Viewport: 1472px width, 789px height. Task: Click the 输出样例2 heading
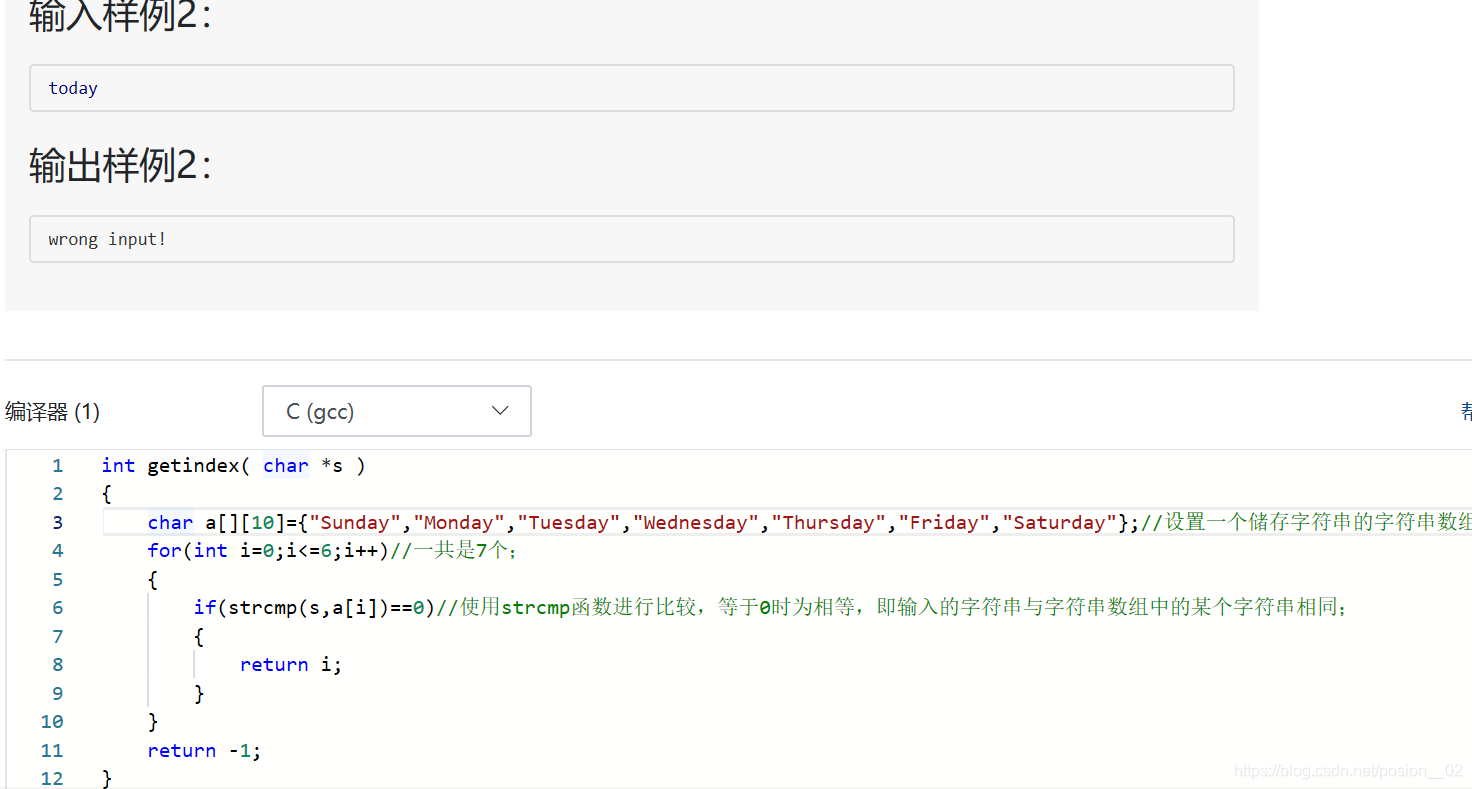(x=121, y=165)
